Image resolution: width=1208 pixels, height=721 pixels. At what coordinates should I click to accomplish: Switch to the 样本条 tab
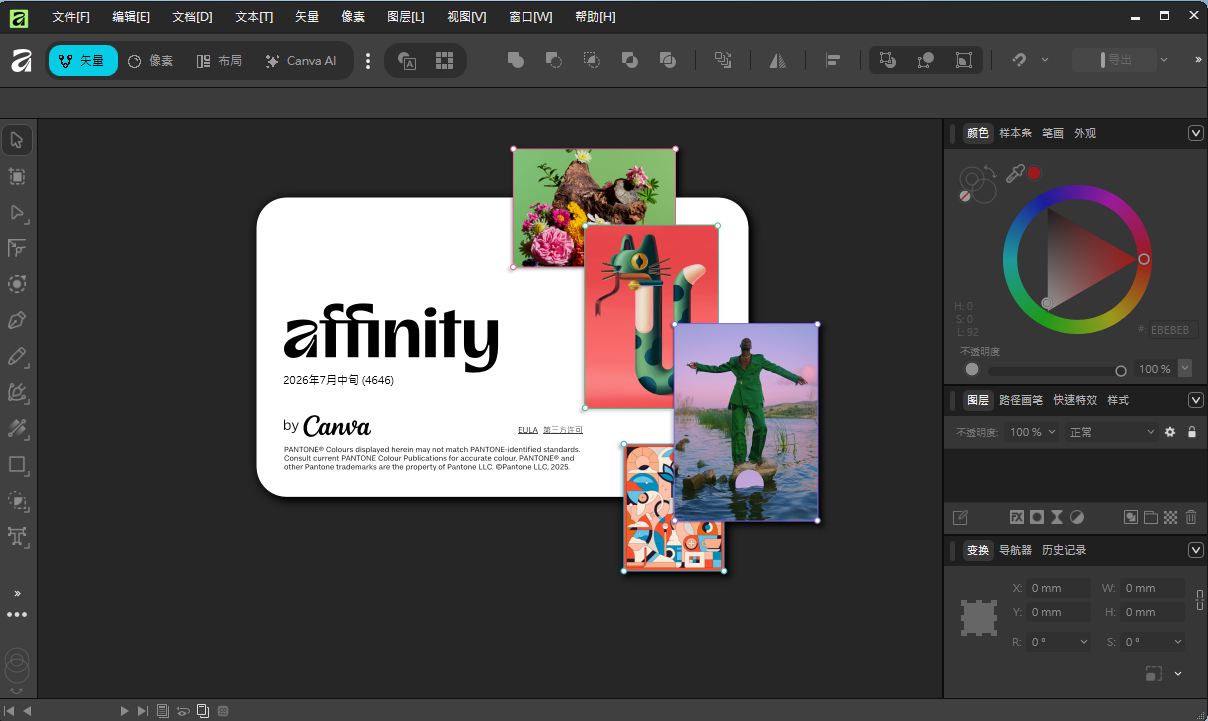[1015, 133]
